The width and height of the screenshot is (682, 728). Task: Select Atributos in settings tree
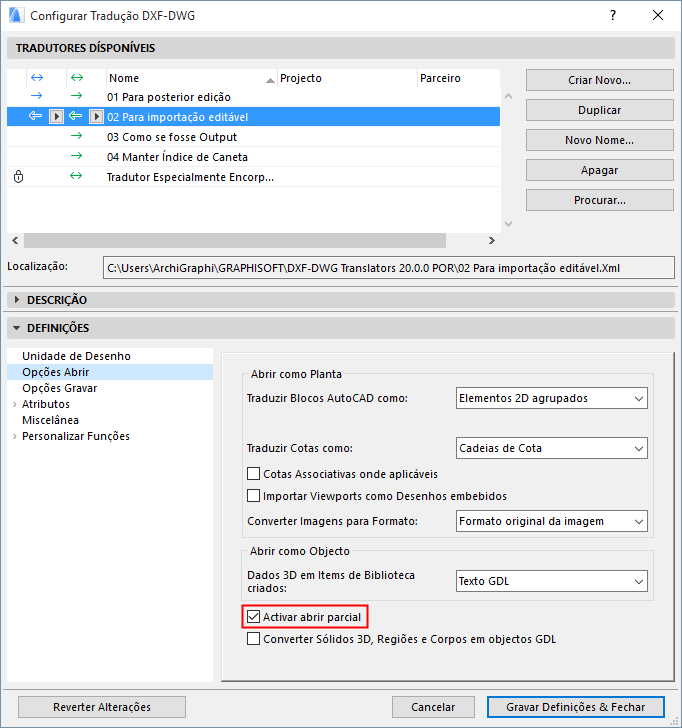[46, 404]
